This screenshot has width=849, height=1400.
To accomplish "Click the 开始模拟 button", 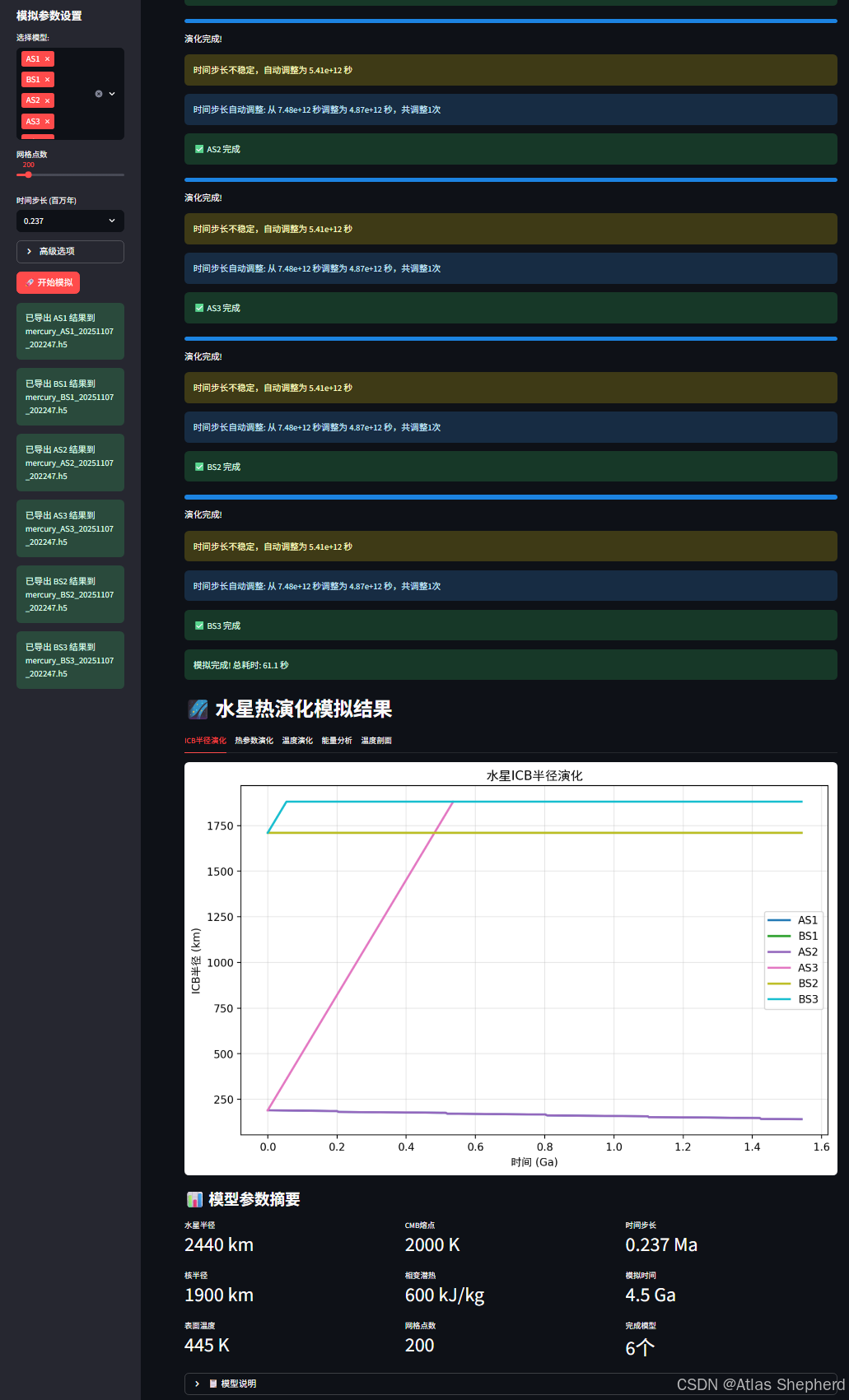I will point(49,282).
